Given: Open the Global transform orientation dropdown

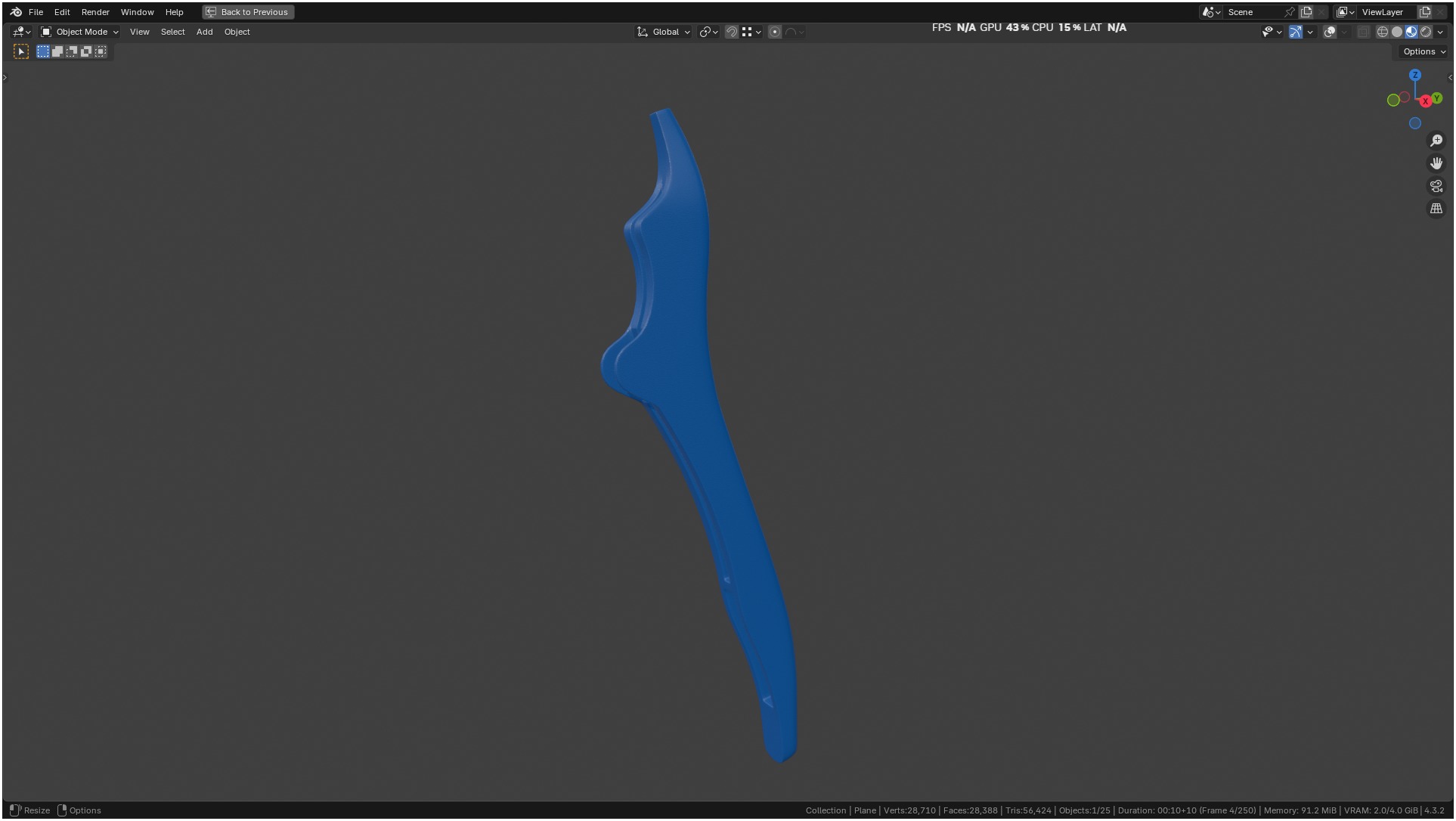Looking at the screenshot, I should click(x=664, y=32).
